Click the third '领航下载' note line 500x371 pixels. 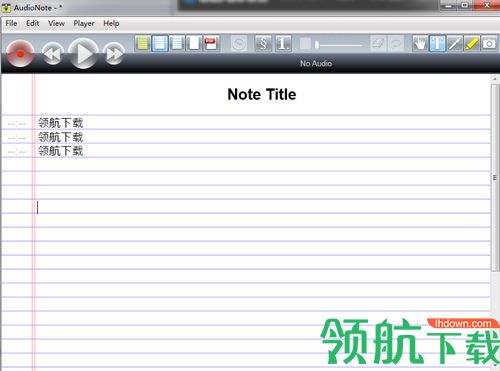pos(60,151)
